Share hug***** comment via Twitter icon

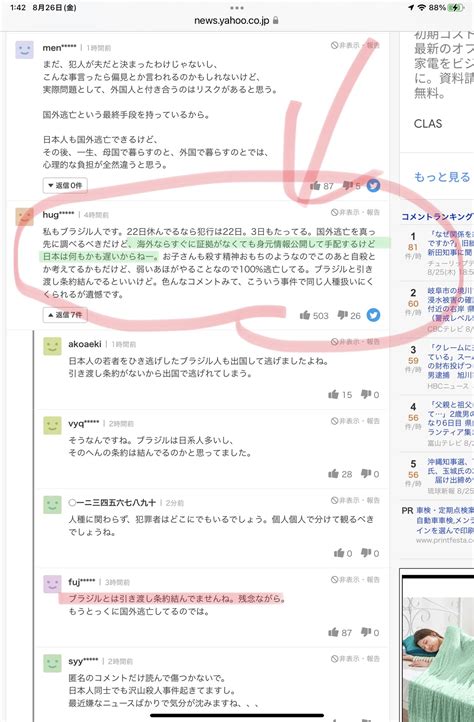click(374, 315)
